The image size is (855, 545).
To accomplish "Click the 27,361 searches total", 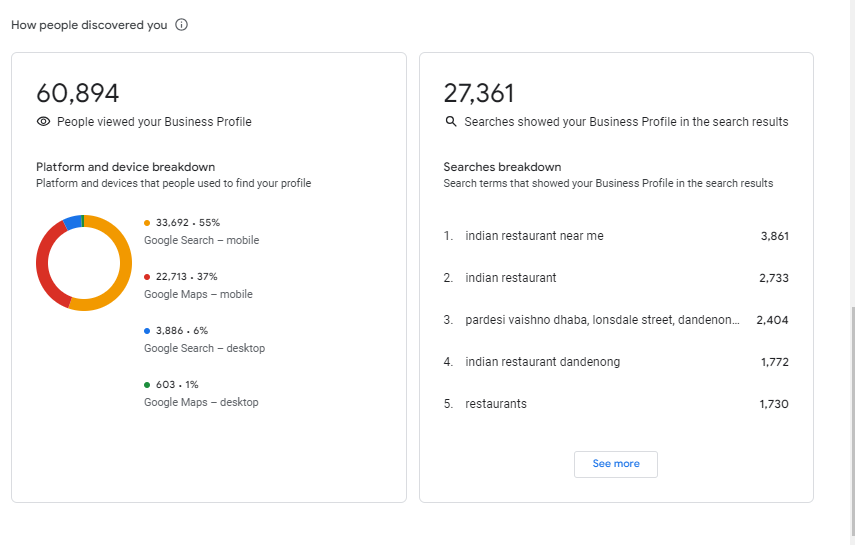I will pyautogui.click(x=479, y=94).
